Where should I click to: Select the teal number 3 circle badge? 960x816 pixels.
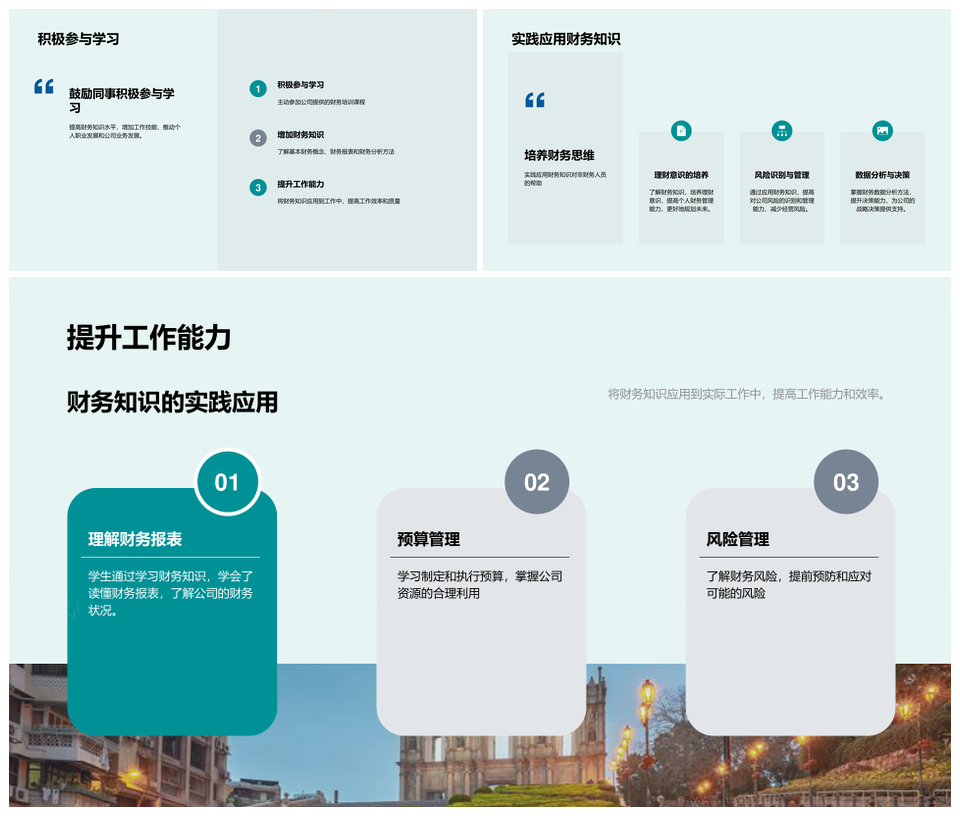(258, 187)
